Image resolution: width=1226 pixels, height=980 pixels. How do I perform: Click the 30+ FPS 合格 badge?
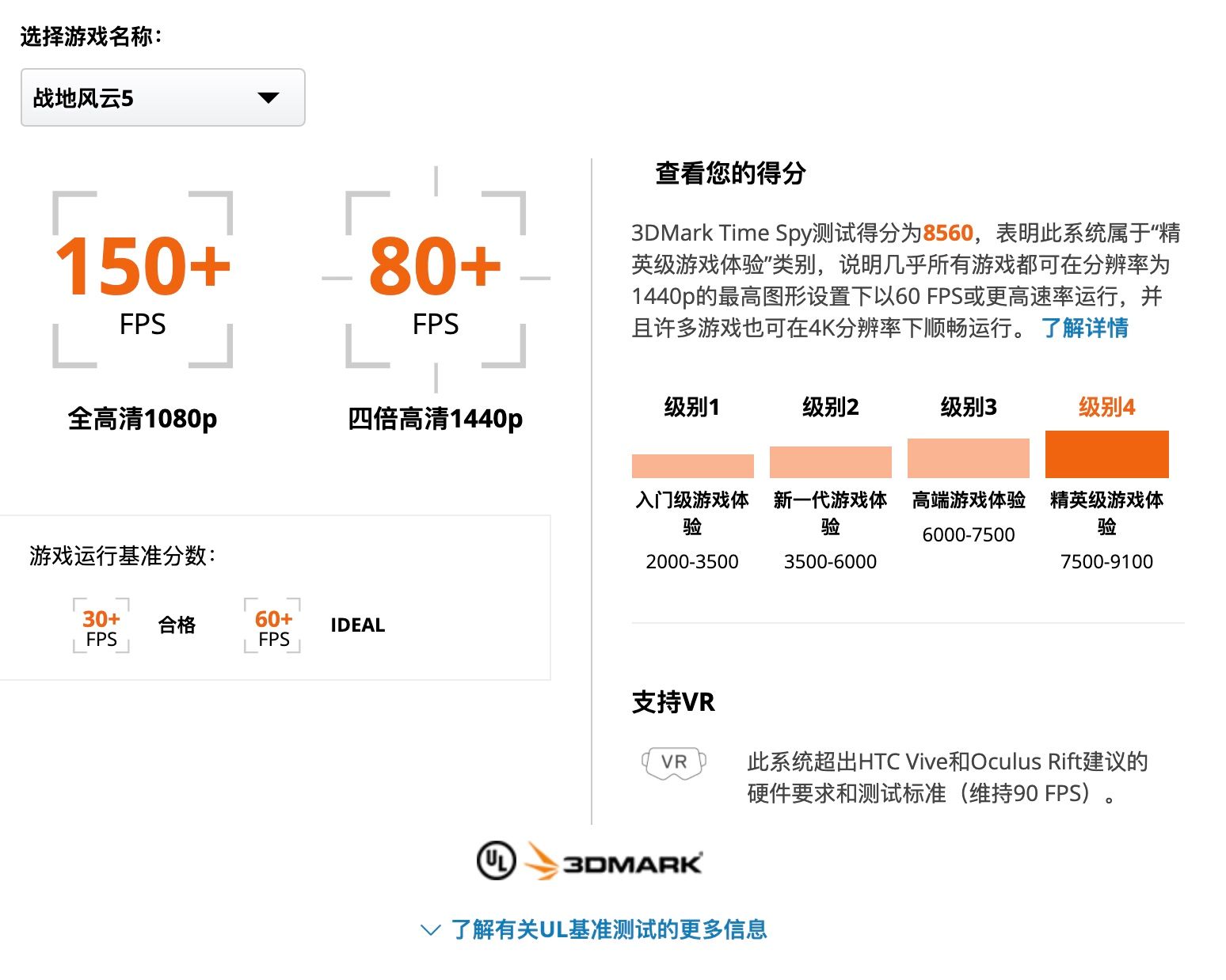click(x=101, y=625)
